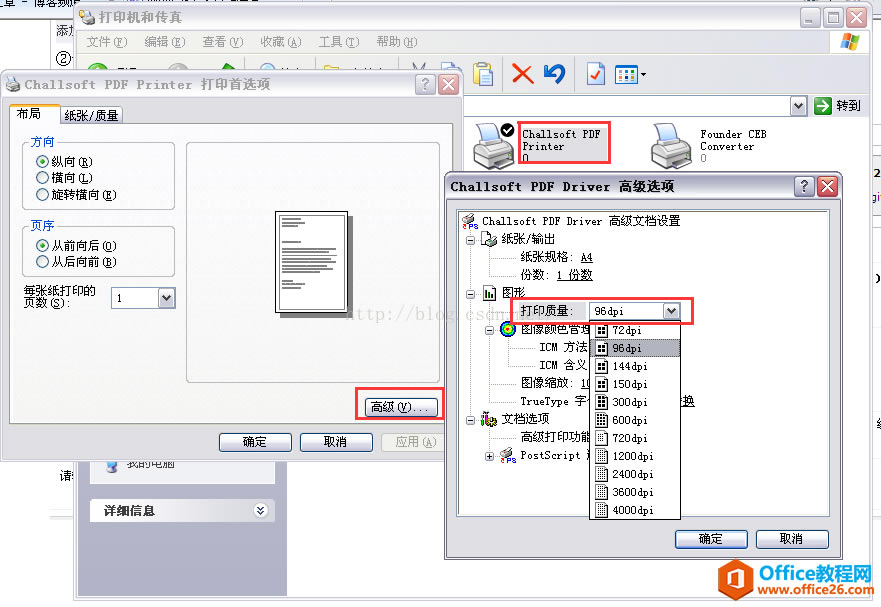Image resolution: width=881 pixels, height=607 pixels.
Task: Expand the PostScript options node
Action: click(489, 456)
